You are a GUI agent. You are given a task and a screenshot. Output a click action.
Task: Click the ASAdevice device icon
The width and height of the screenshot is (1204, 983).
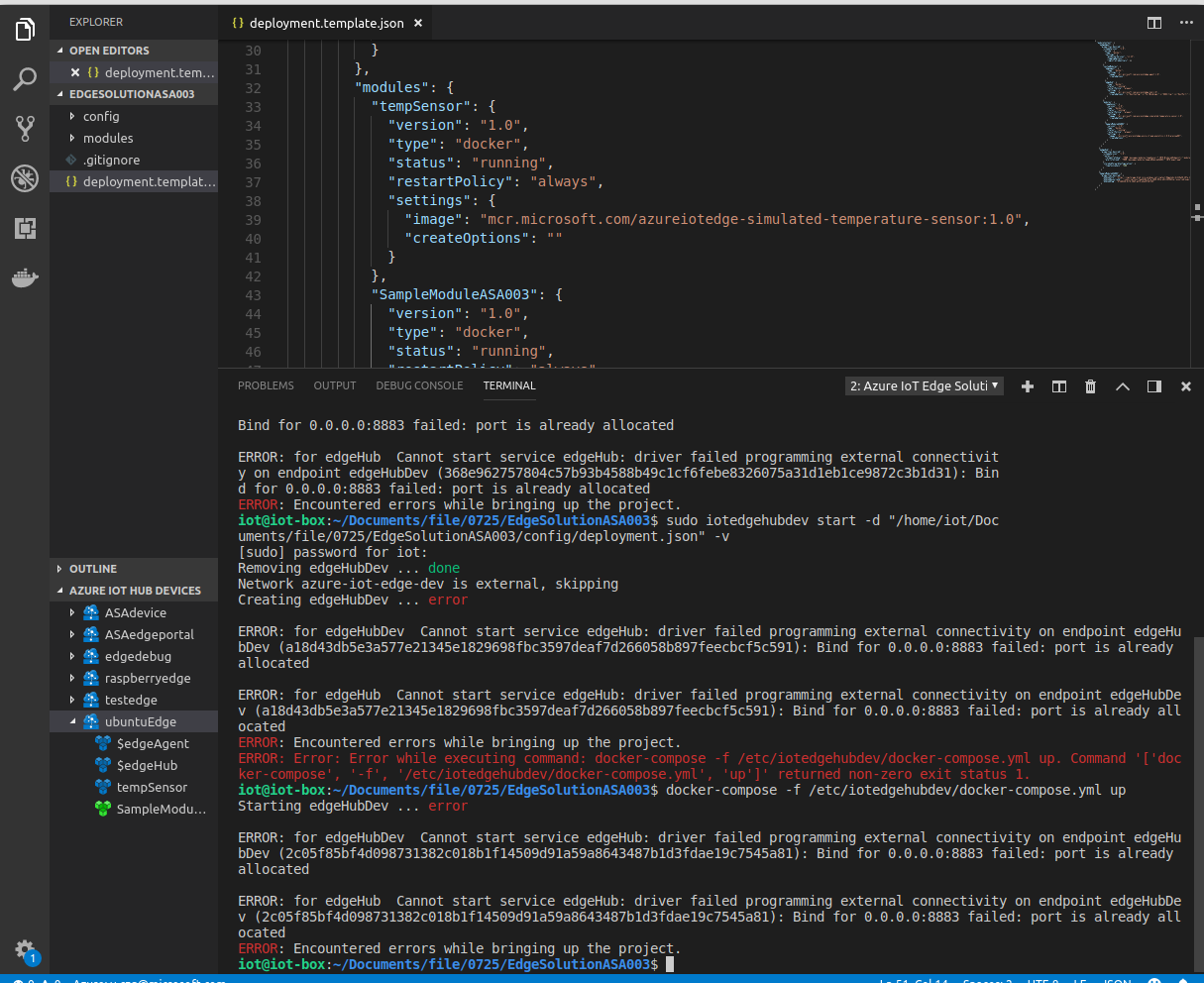point(91,612)
